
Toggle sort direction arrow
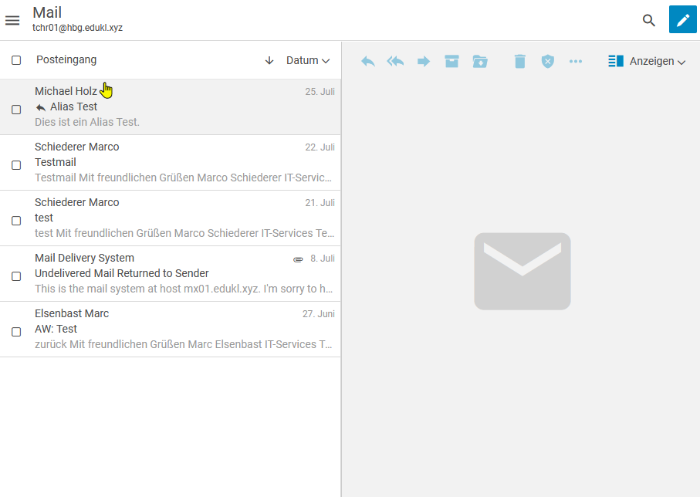coord(268,61)
